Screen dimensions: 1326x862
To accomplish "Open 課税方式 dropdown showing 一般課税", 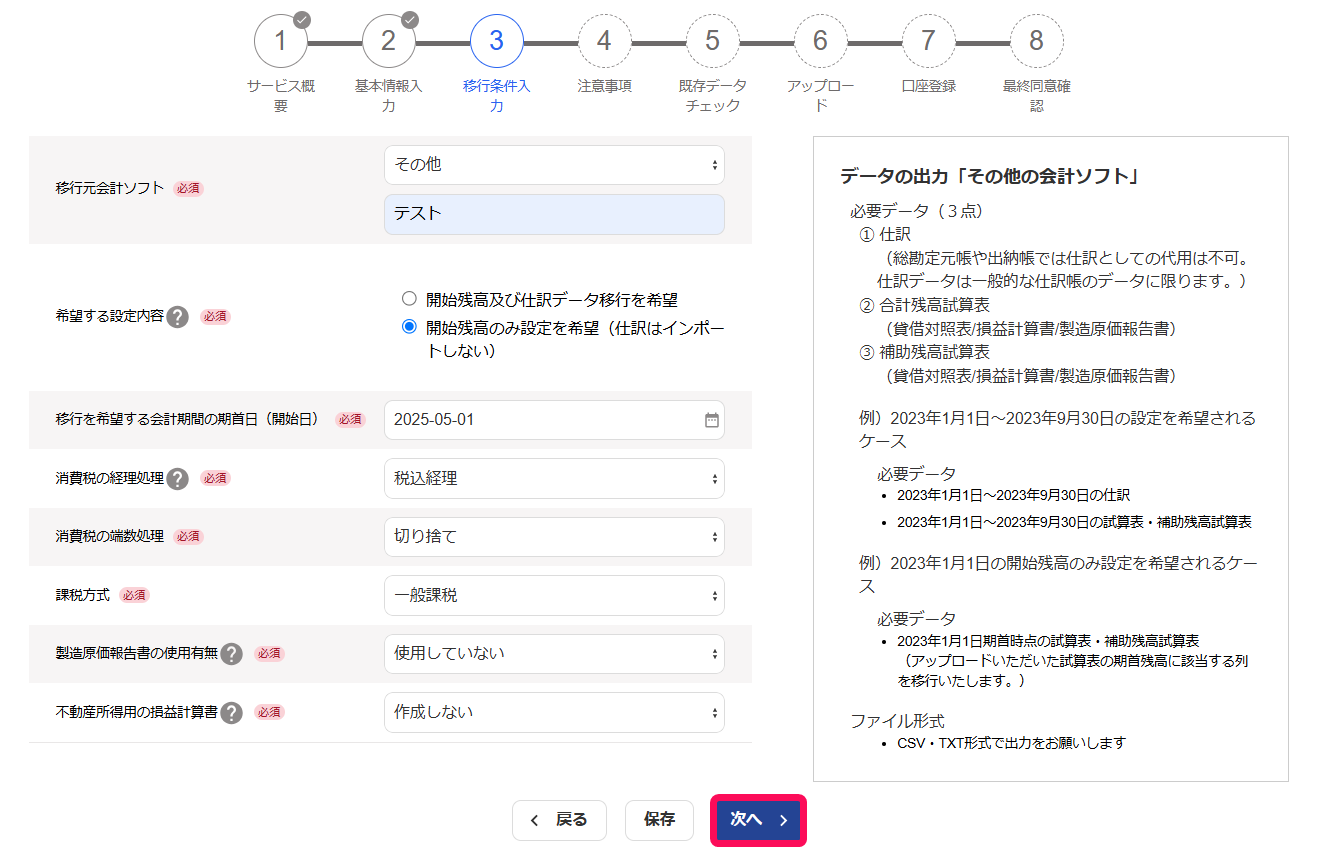I will [554, 596].
